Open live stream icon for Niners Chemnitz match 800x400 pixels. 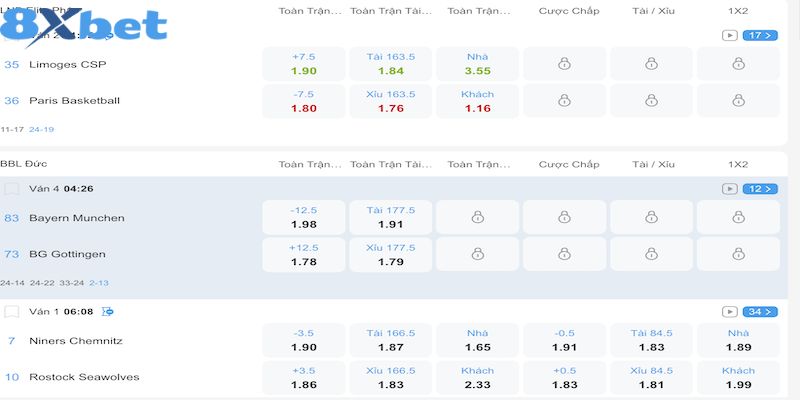730,312
